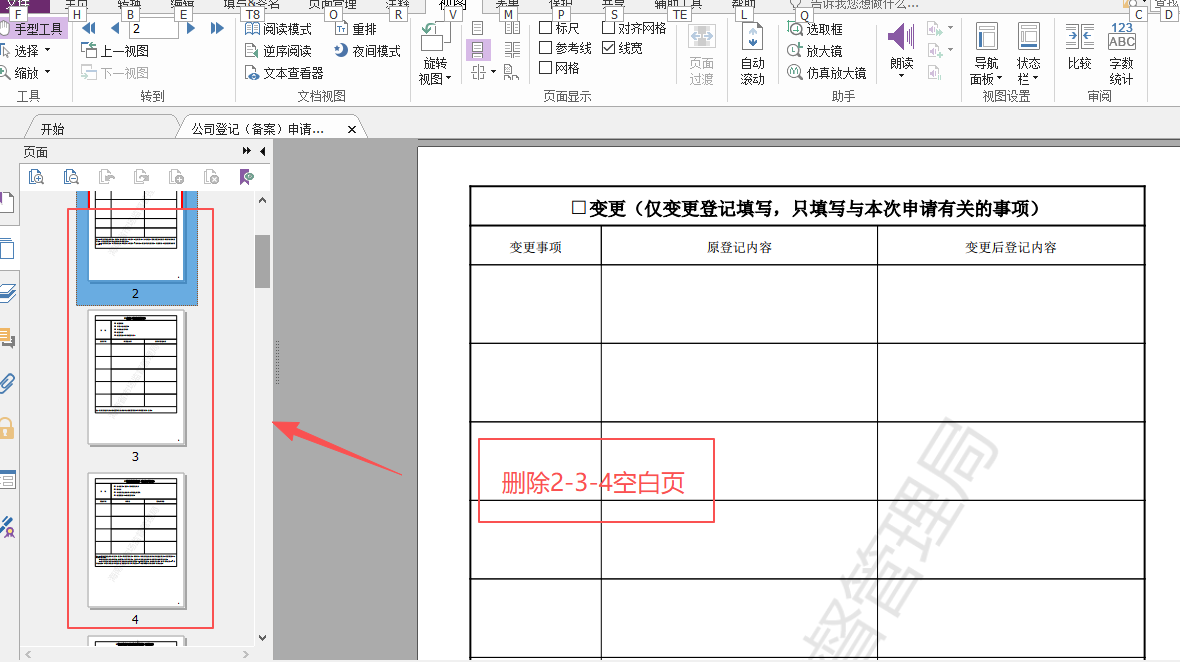
Task: Open the bookmarks sidebar panel icon
Action: (7, 203)
